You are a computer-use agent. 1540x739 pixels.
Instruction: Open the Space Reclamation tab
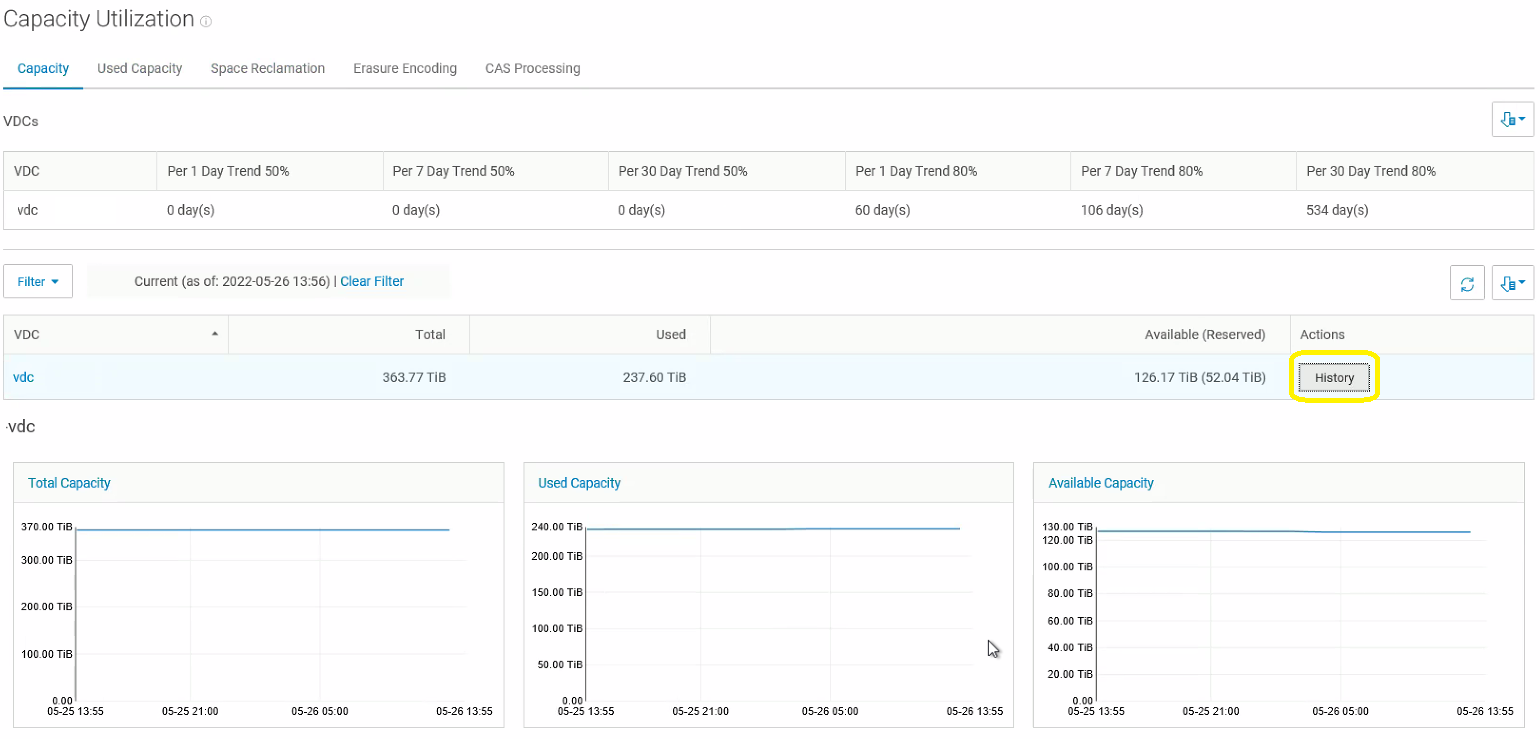(x=267, y=68)
